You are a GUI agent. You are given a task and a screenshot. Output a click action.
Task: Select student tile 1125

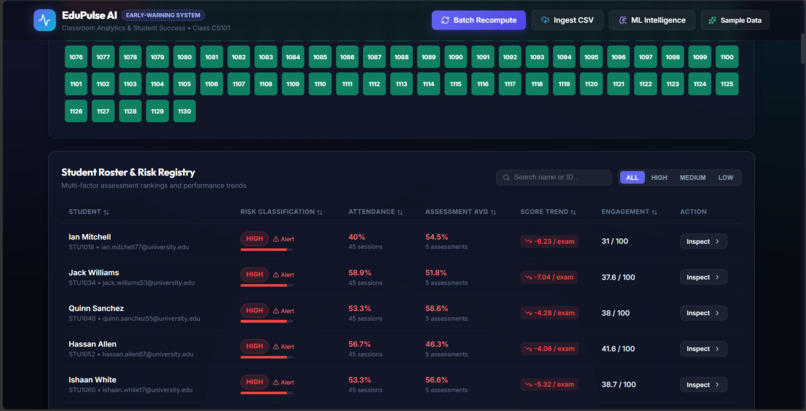tap(727, 84)
